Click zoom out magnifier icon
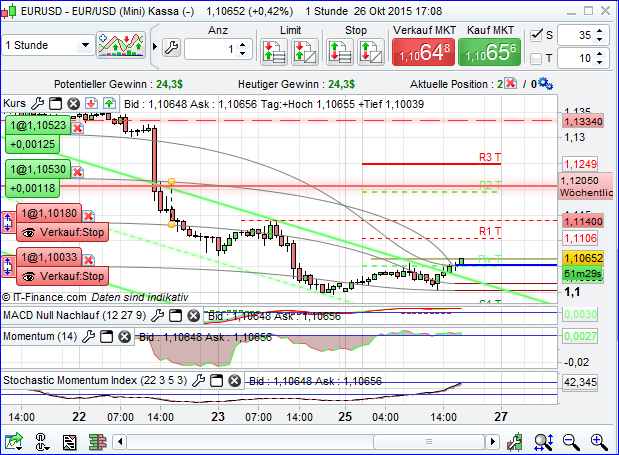The height and width of the screenshot is (455, 619). click(571, 441)
